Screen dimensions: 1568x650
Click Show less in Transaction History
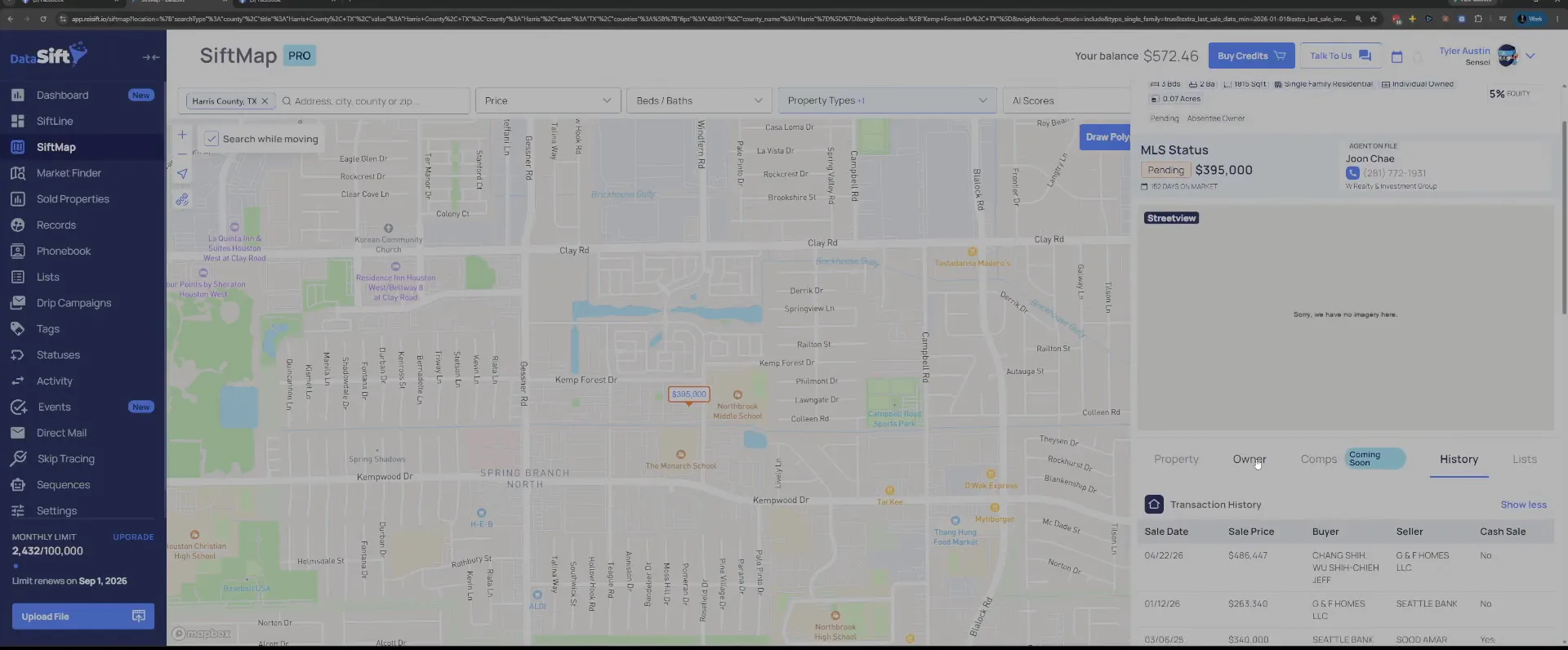(x=1523, y=505)
